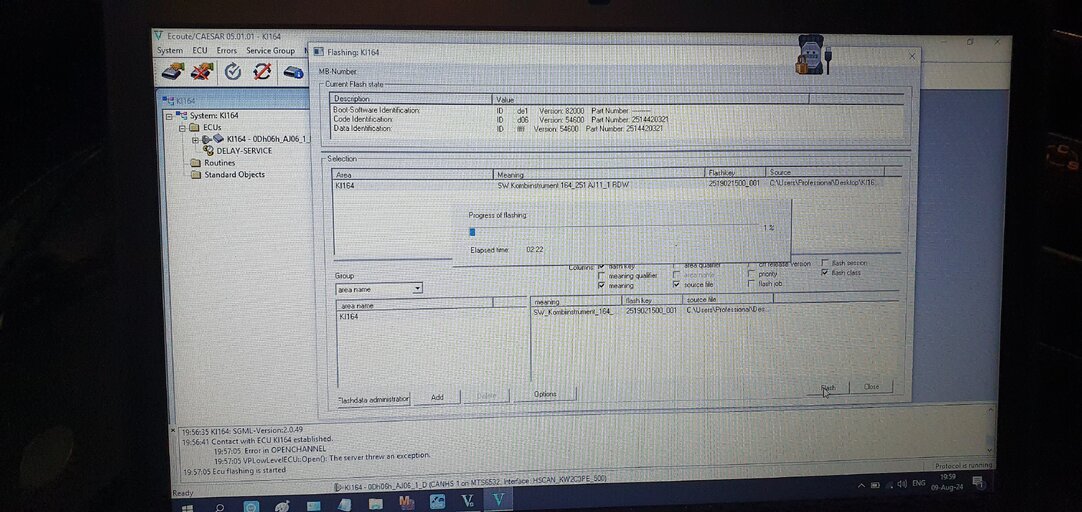Open the Group area name dropdown
This screenshot has width=1082, height=512.
(x=417, y=289)
